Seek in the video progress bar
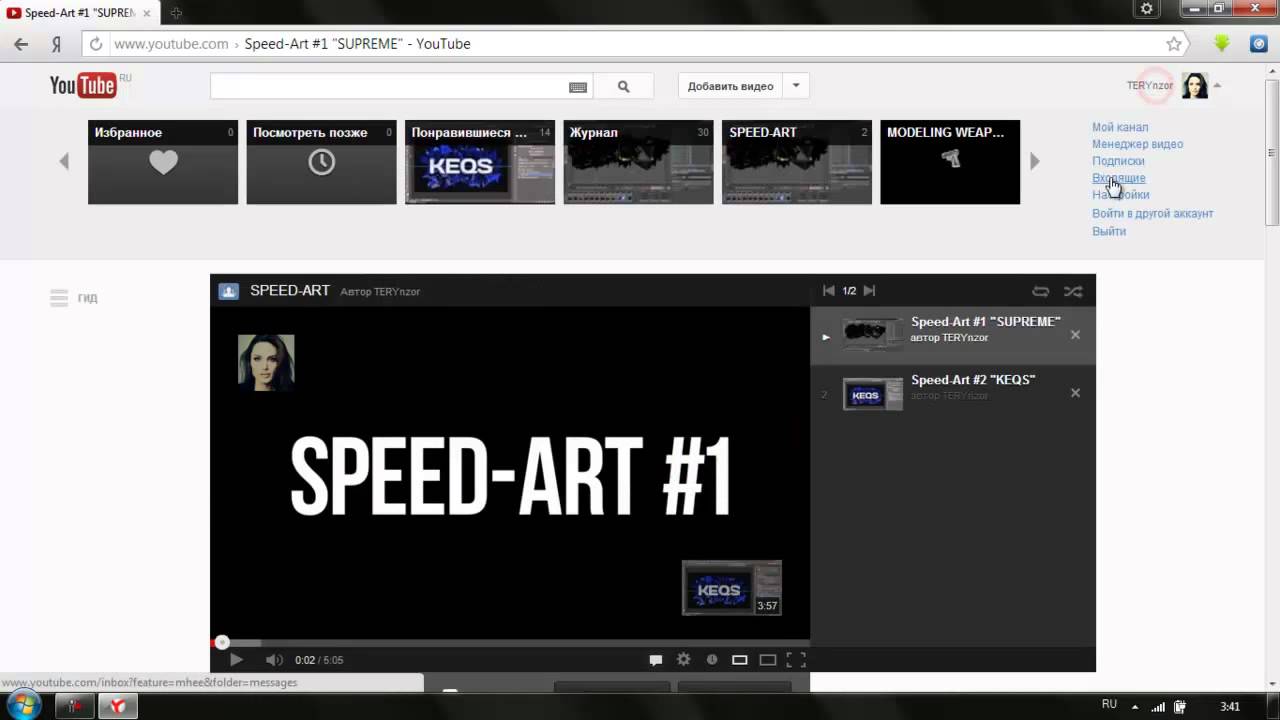This screenshot has width=1280, height=720. (x=510, y=643)
